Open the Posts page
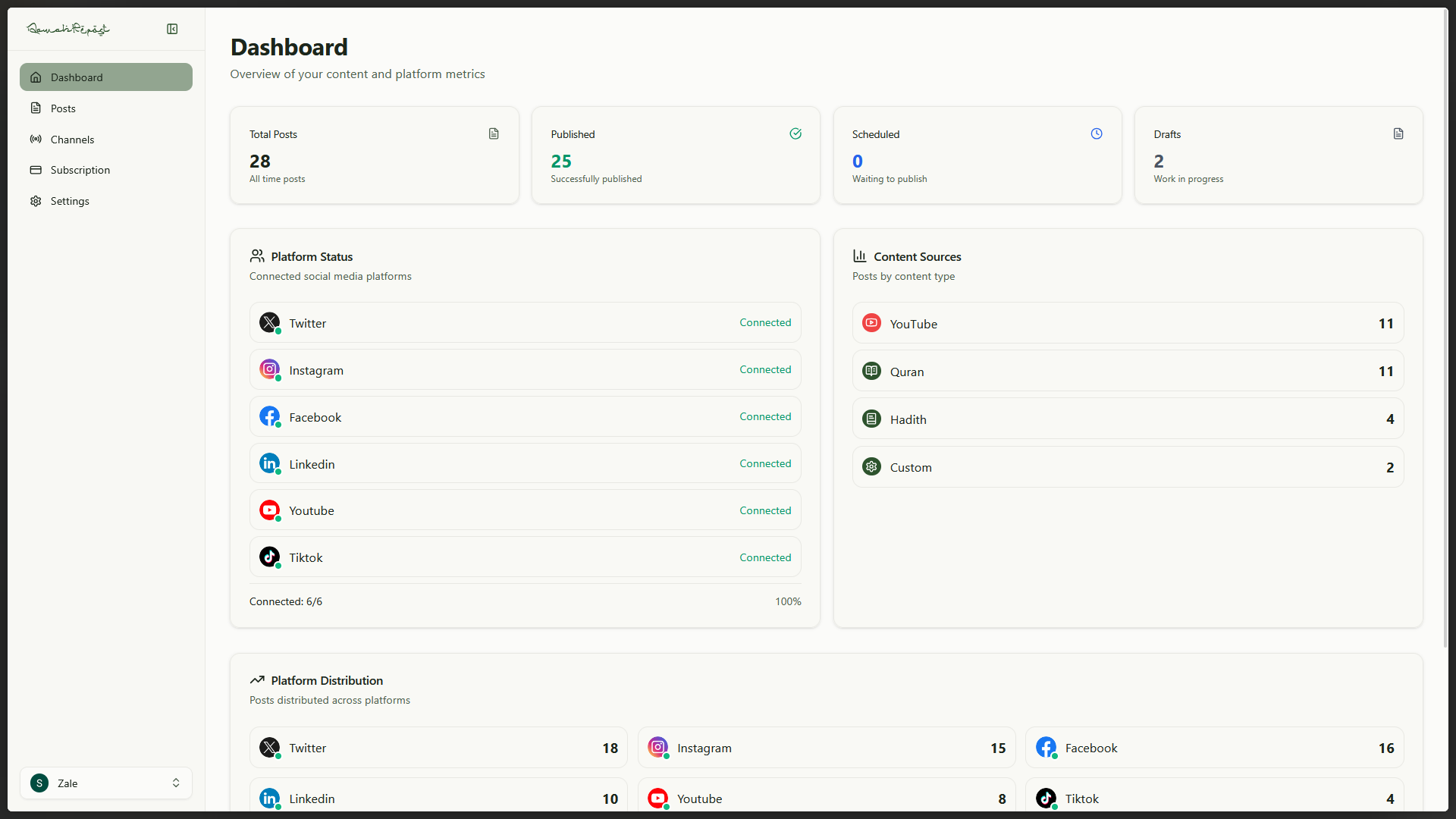 pos(63,108)
